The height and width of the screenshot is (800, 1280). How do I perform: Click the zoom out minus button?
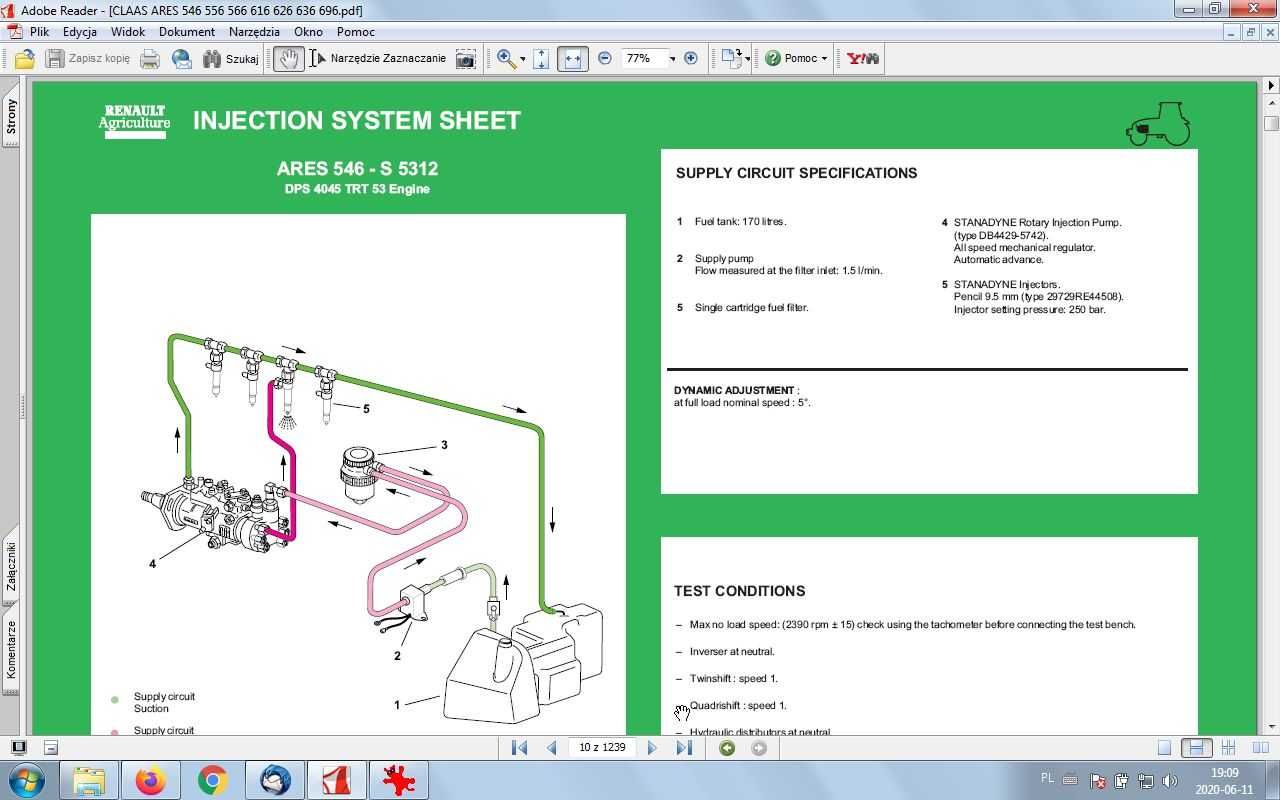(x=605, y=59)
